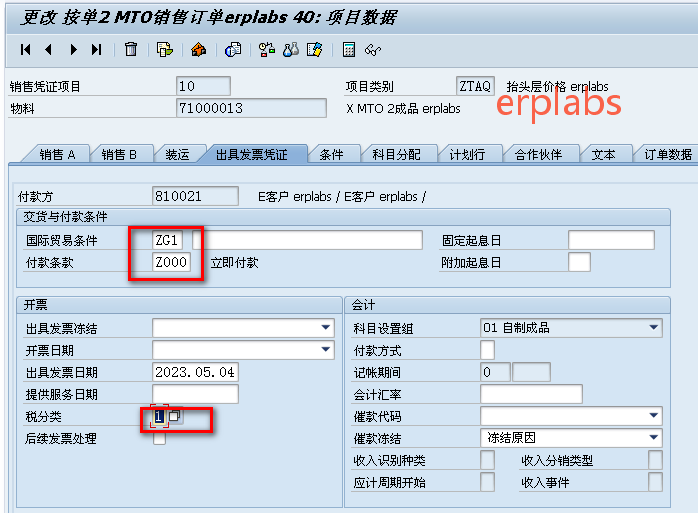Click the 付款方 field containing 810021

click(x=195, y=196)
